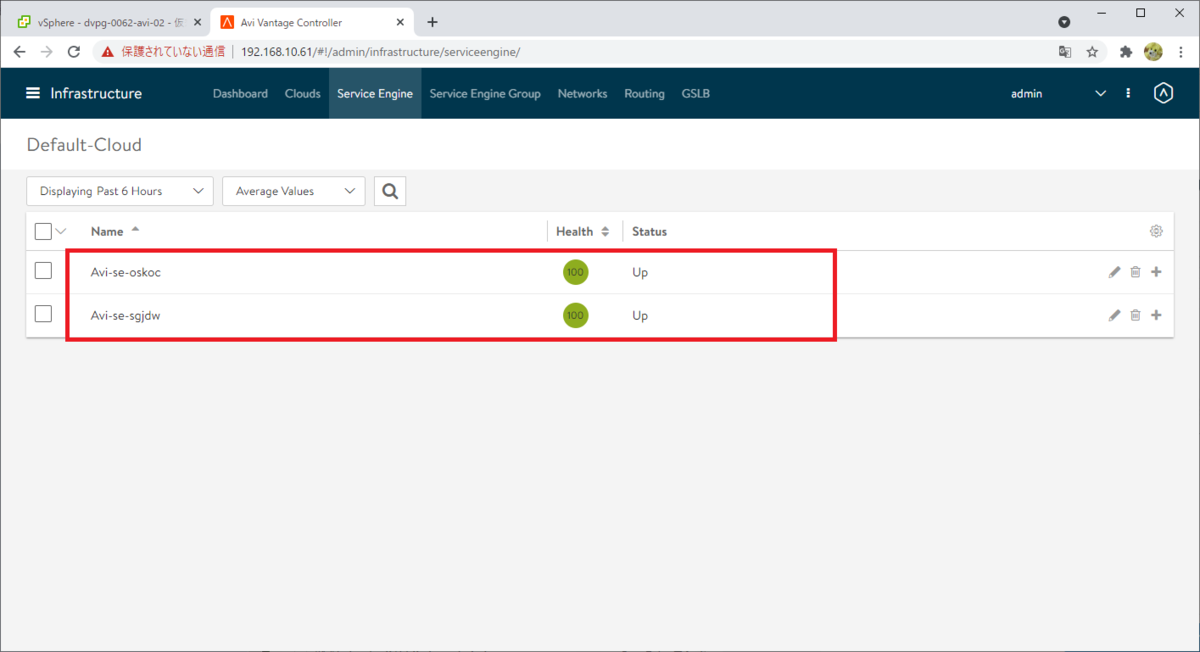The width and height of the screenshot is (1200, 652).
Task: Reload the browser page
Action: 73,52
